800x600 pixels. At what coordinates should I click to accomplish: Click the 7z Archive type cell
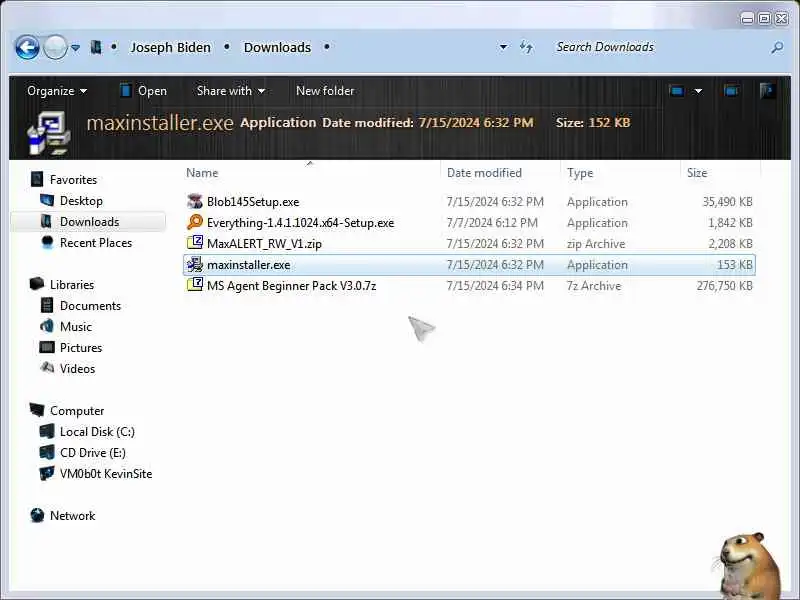(594, 286)
